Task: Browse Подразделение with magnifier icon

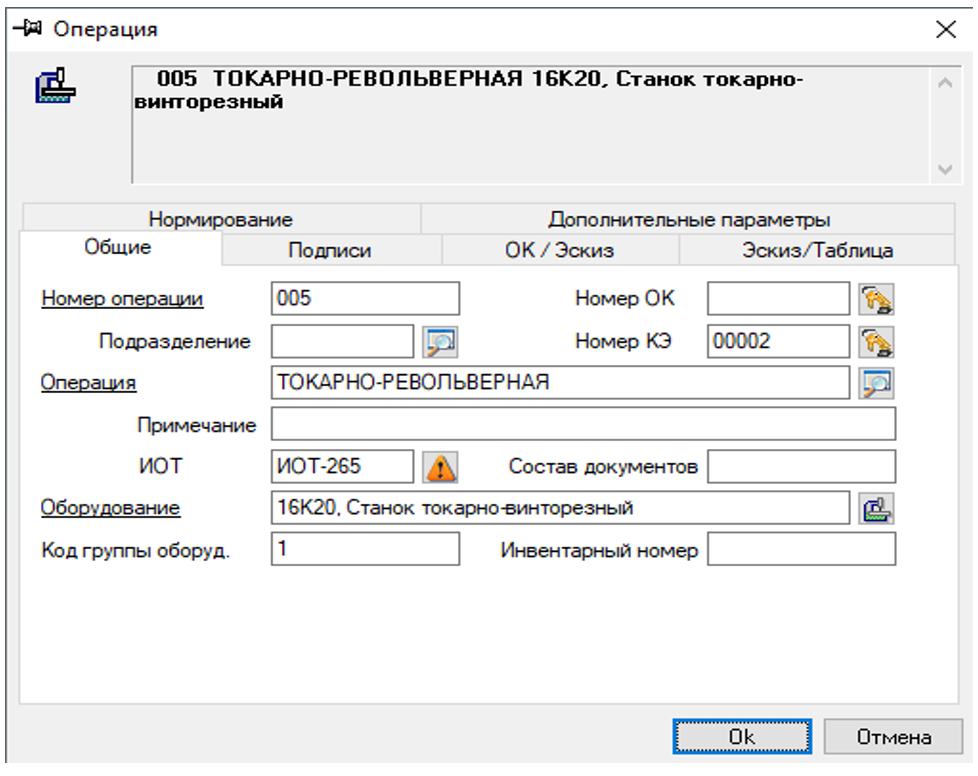Action: (436, 341)
